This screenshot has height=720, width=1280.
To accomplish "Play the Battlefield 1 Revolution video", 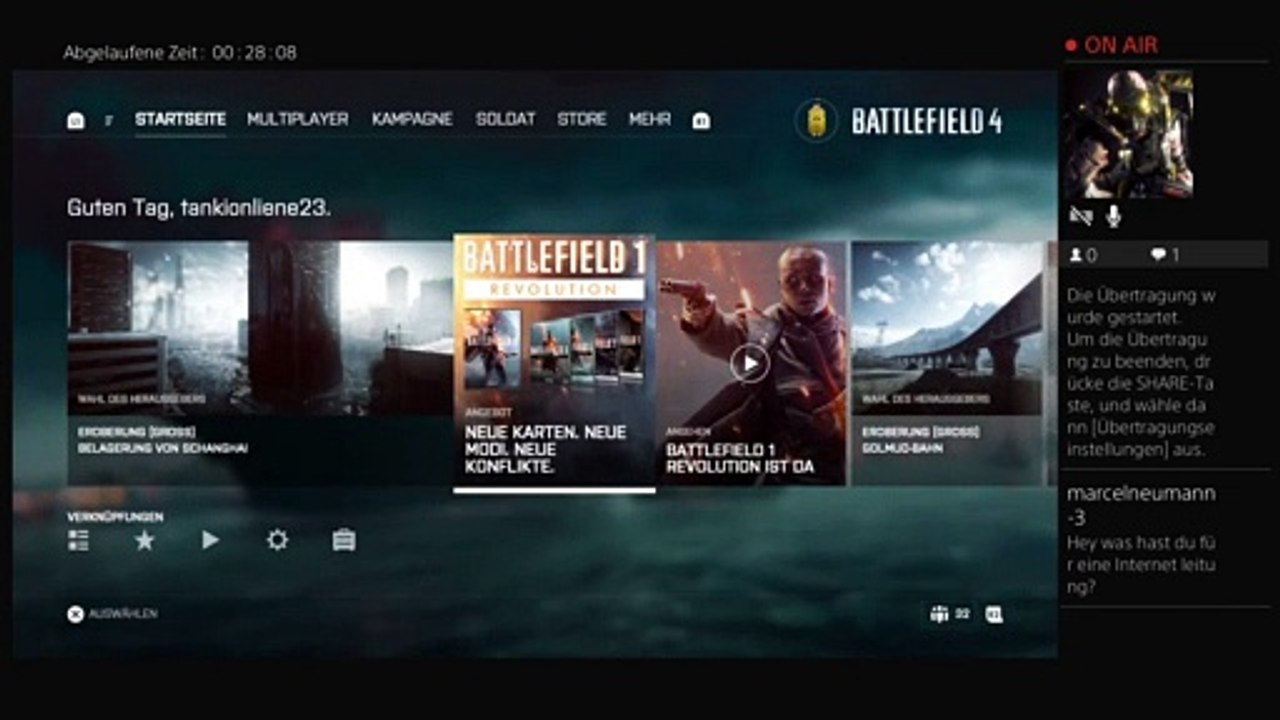I will [750, 363].
